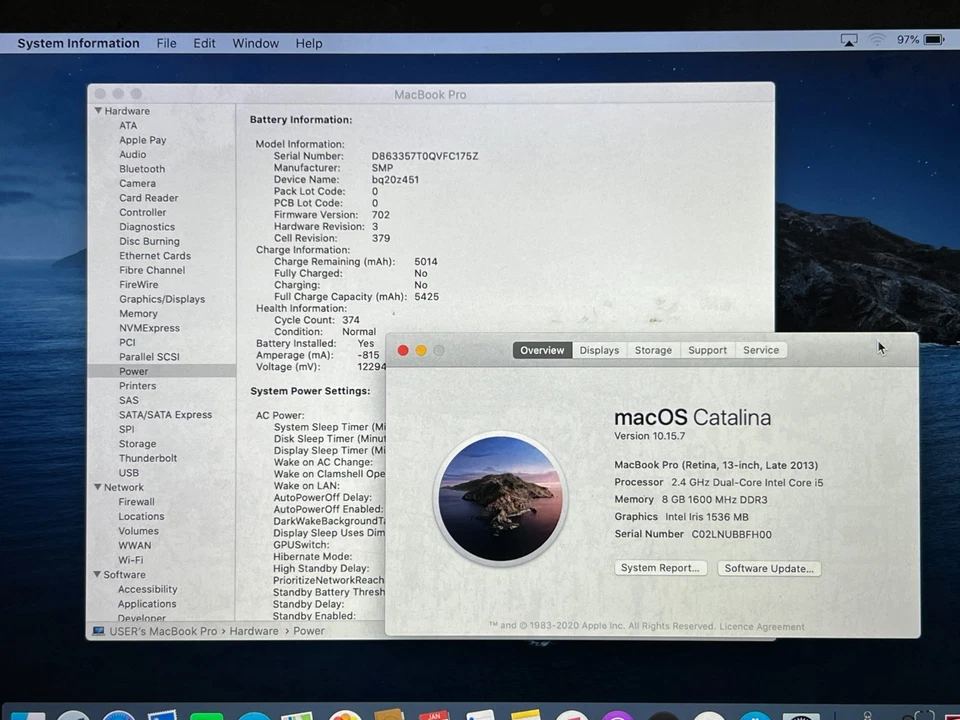
Task: Select Memory in the sidebar
Action: [x=138, y=313]
